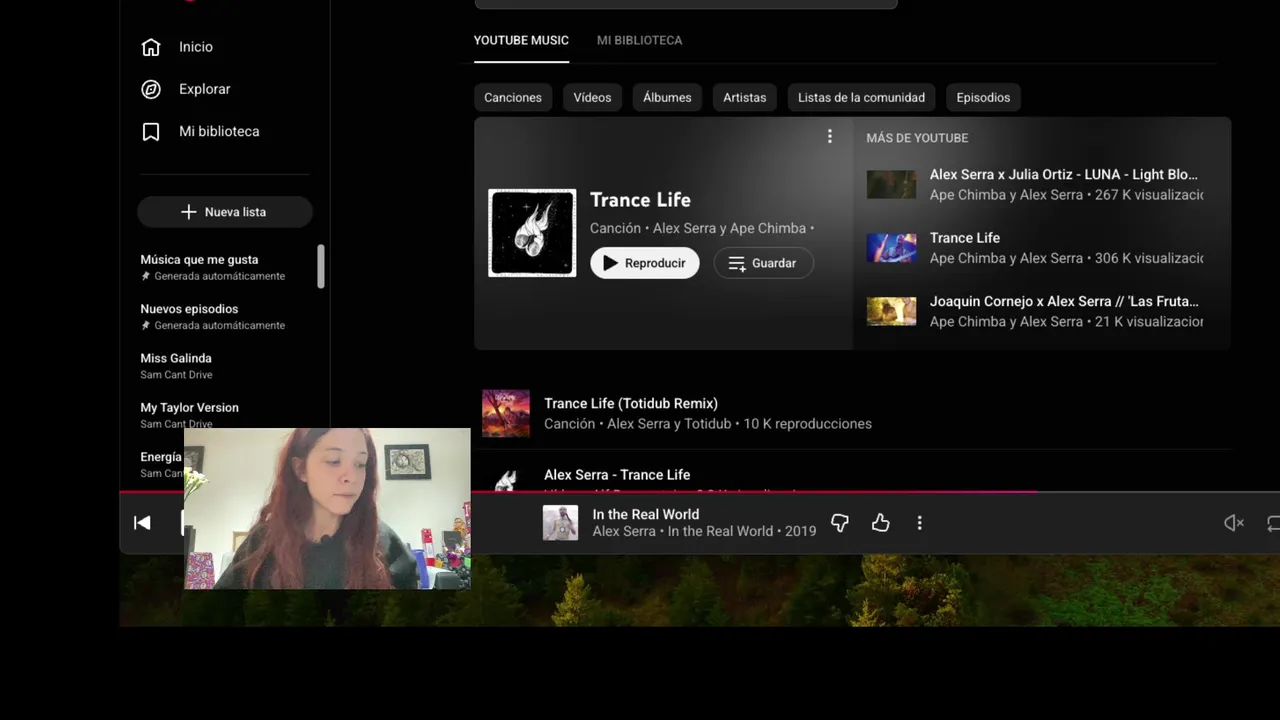Open three-dot menu on Trance Life card

829,137
